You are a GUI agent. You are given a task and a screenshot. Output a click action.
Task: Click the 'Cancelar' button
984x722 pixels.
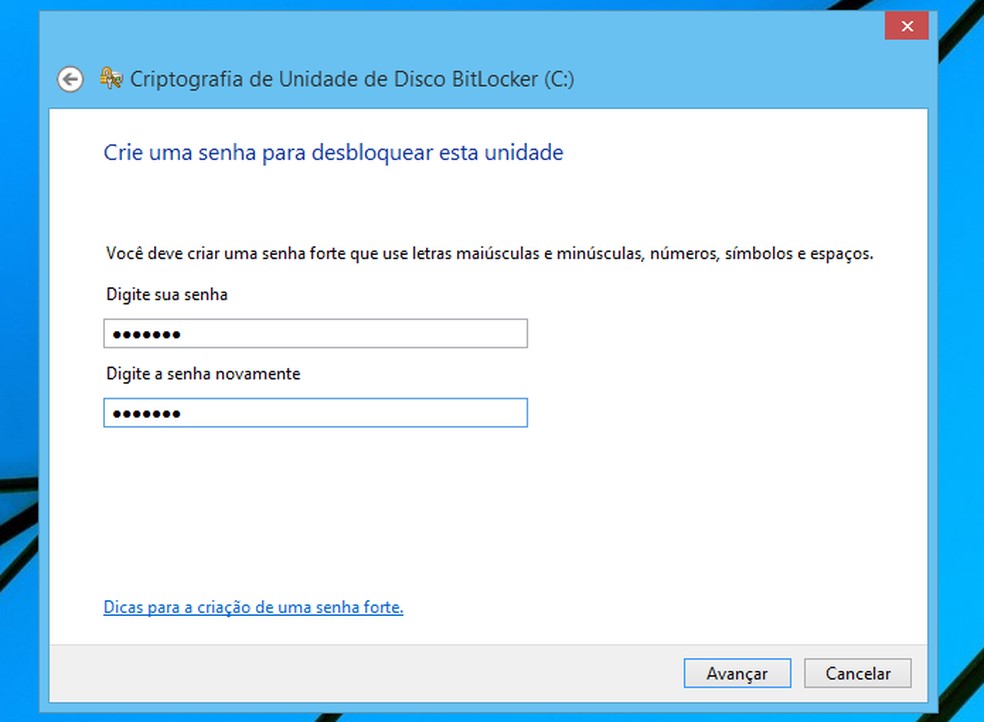coord(857,673)
